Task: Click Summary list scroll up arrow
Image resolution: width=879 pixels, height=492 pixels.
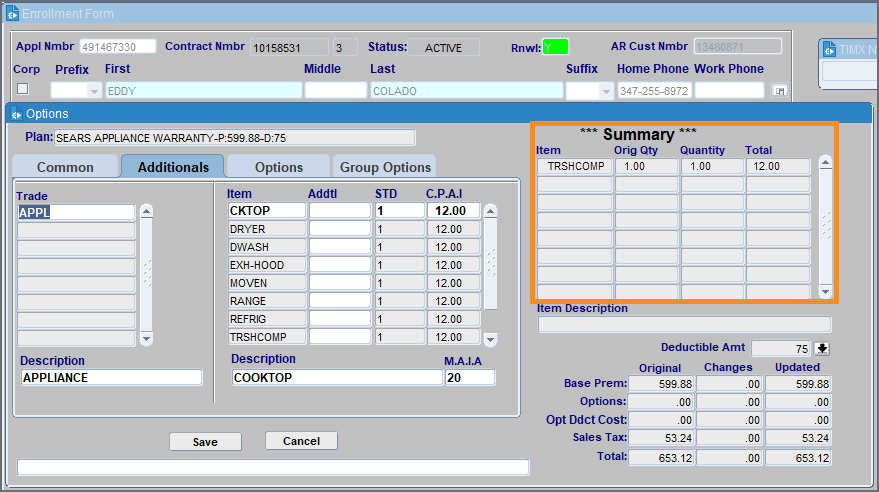Action: 825,163
